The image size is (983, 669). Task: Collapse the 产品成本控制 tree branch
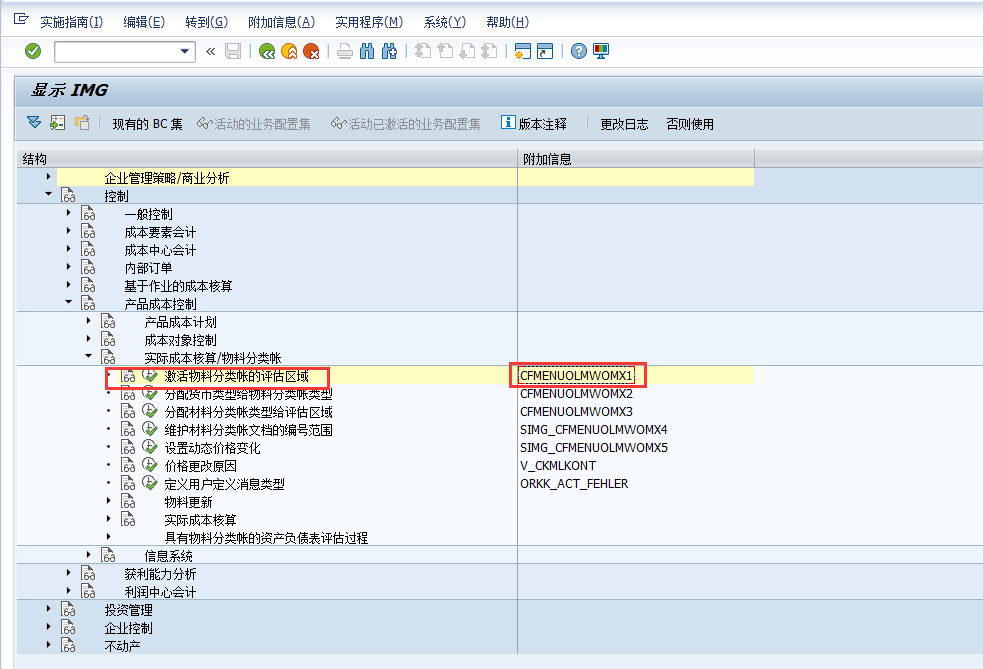(x=68, y=302)
